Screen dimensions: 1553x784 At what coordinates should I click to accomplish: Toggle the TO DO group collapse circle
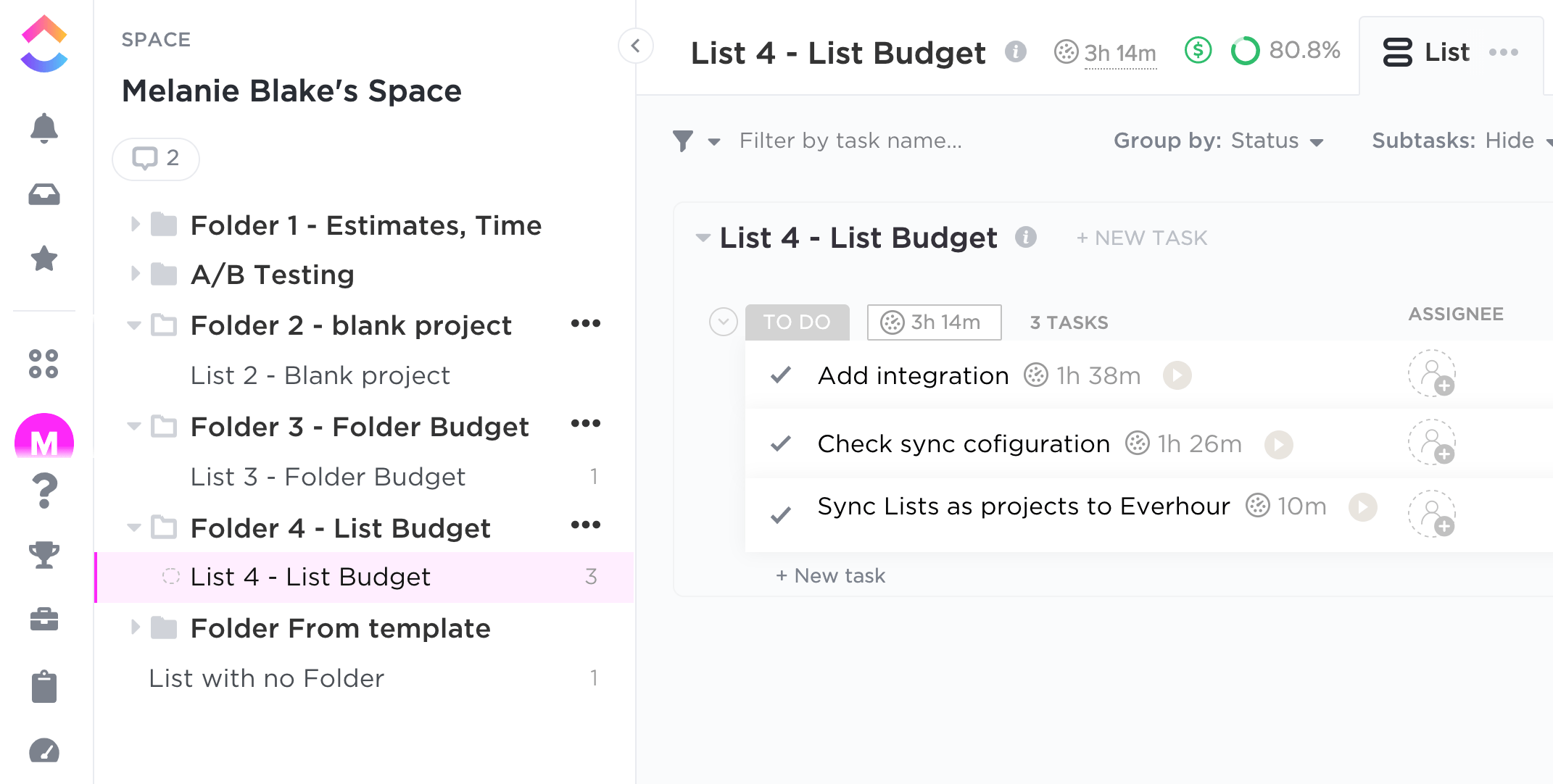(x=723, y=322)
